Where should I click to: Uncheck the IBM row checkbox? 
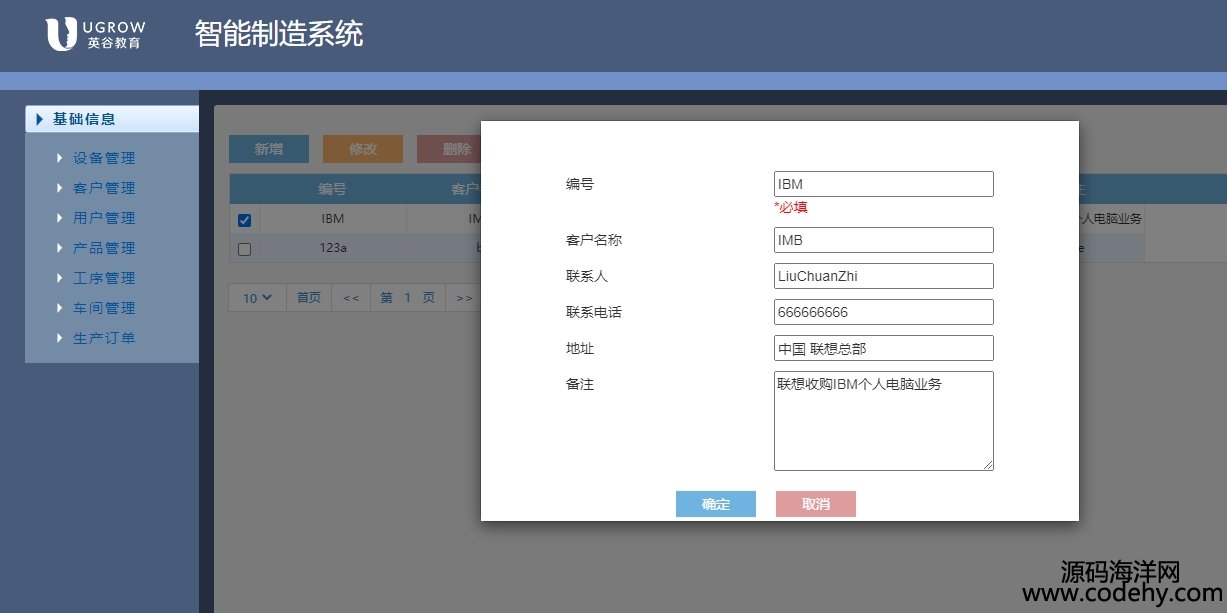pos(245,220)
